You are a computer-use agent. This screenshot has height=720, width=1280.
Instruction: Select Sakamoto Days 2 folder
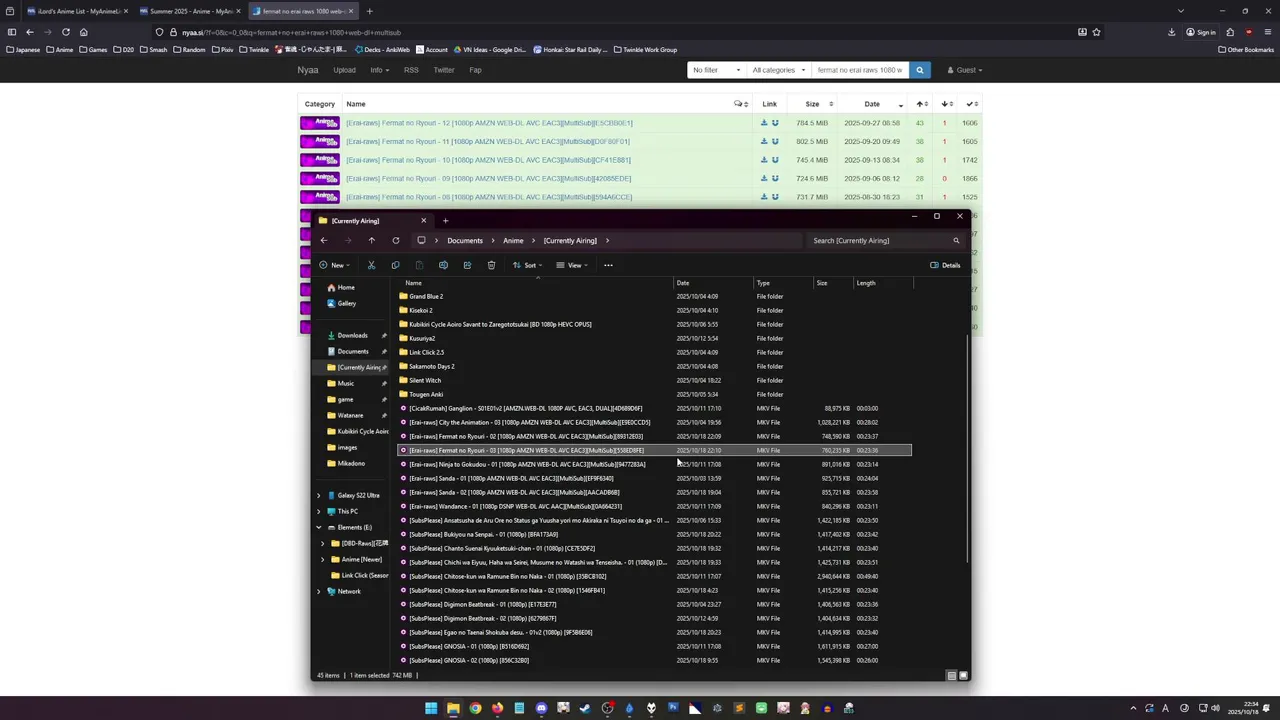(x=432, y=366)
